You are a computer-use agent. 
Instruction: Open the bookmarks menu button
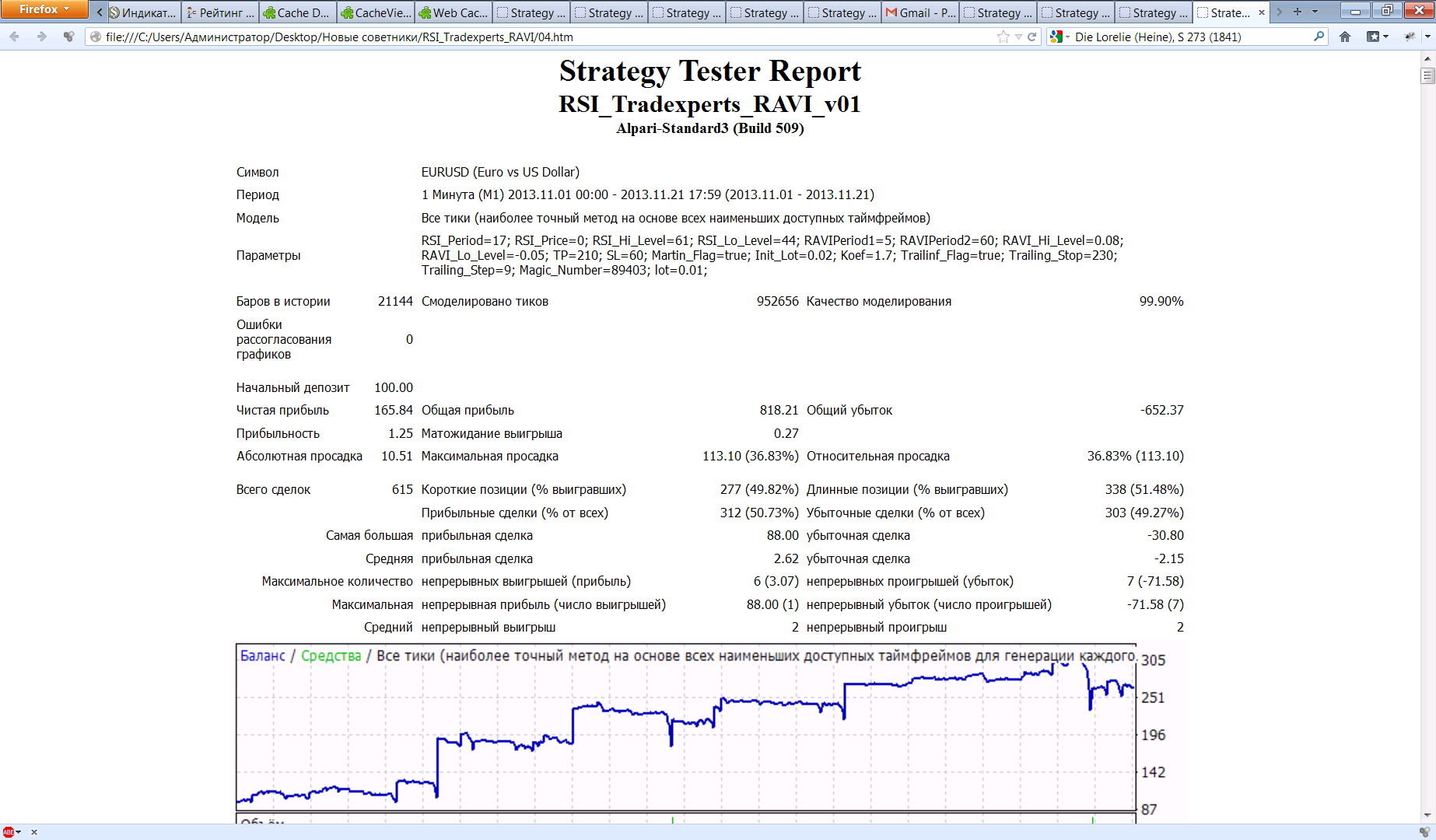1377,37
